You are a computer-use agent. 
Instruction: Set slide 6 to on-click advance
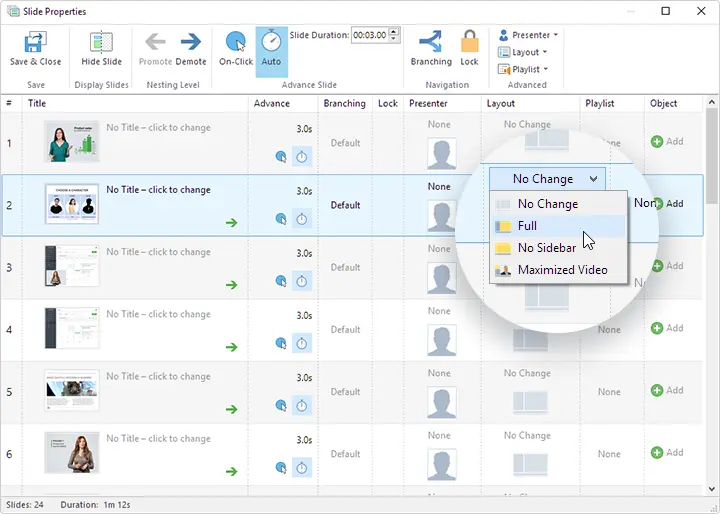(281, 468)
